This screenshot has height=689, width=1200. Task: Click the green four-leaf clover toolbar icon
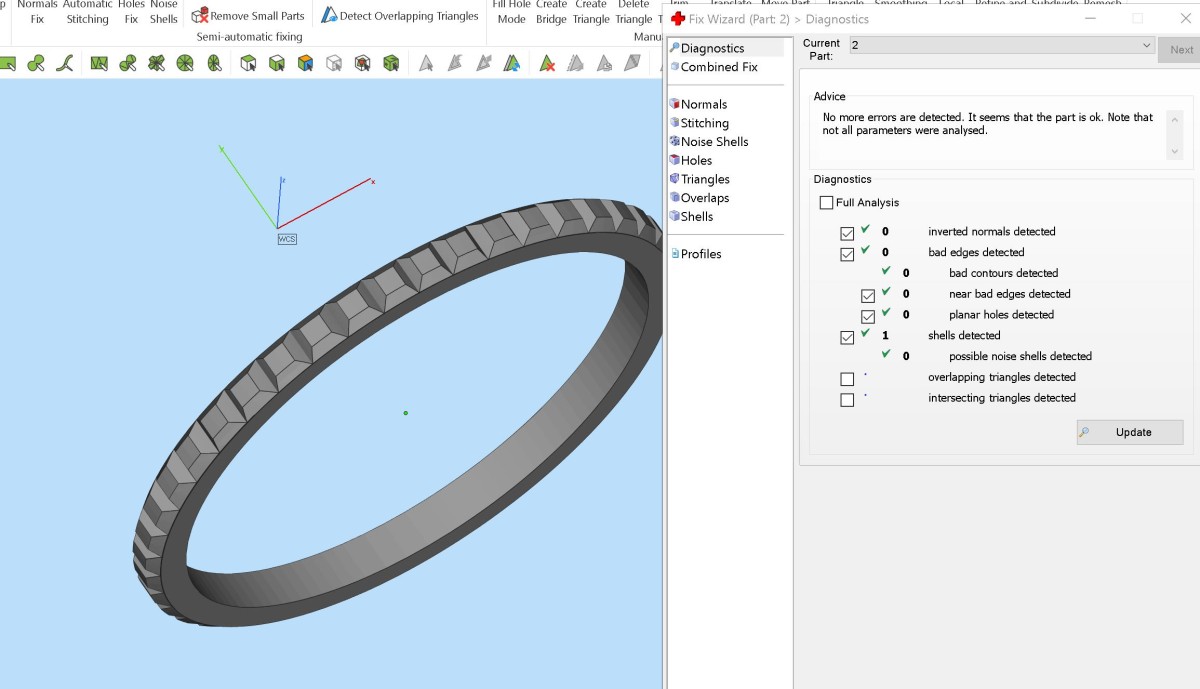(x=157, y=64)
